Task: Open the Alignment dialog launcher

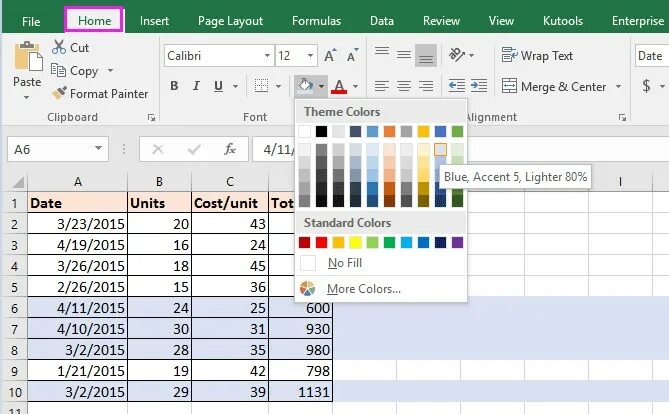Action: (622, 117)
